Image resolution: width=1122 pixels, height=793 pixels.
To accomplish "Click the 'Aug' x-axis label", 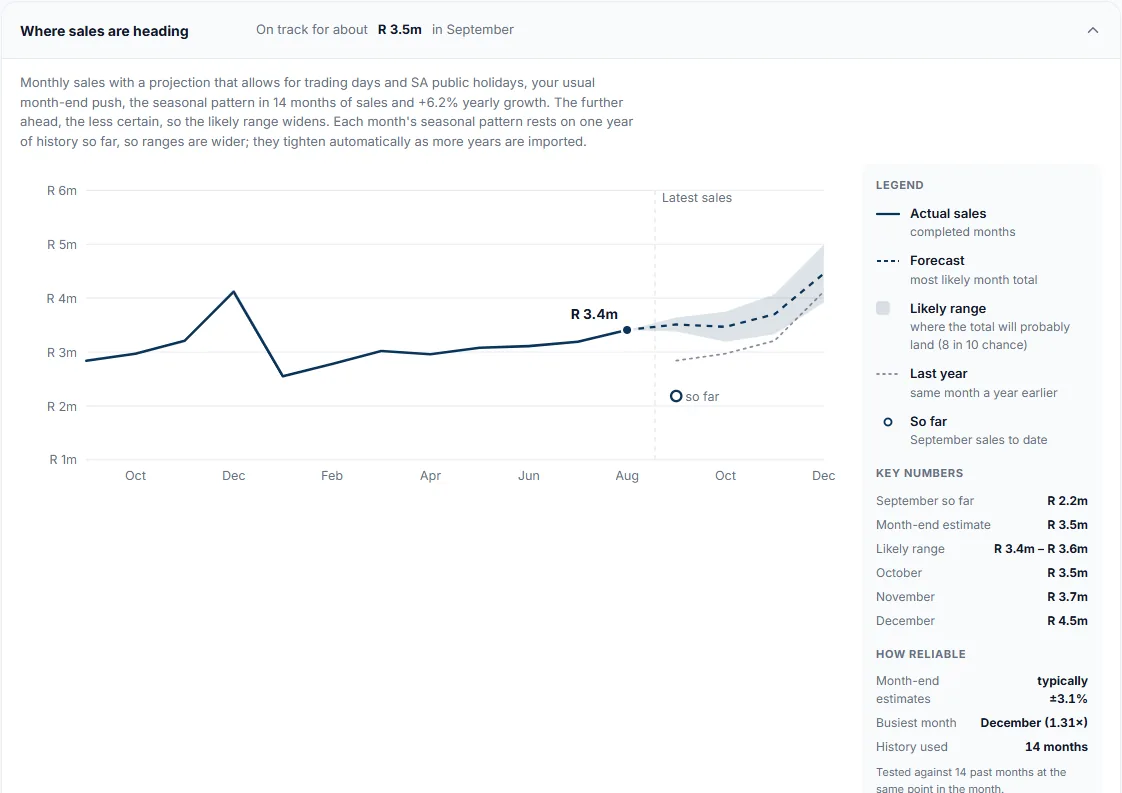I will (627, 475).
